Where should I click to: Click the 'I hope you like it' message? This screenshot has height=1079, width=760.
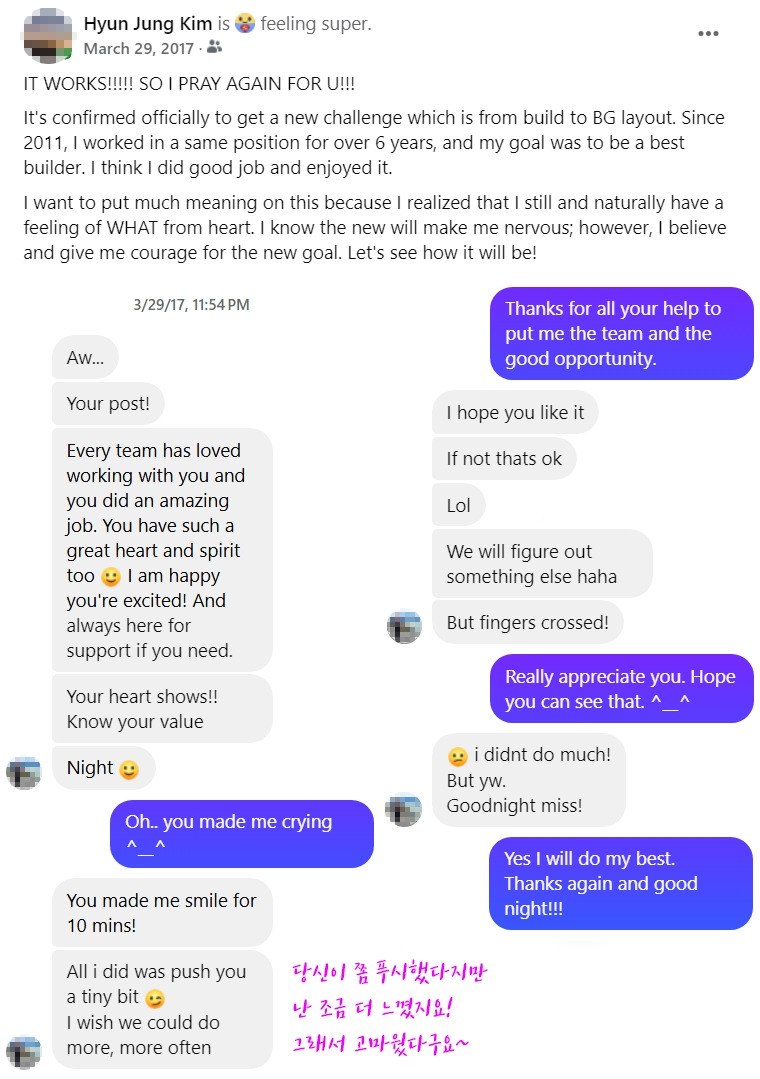[515, 413]
